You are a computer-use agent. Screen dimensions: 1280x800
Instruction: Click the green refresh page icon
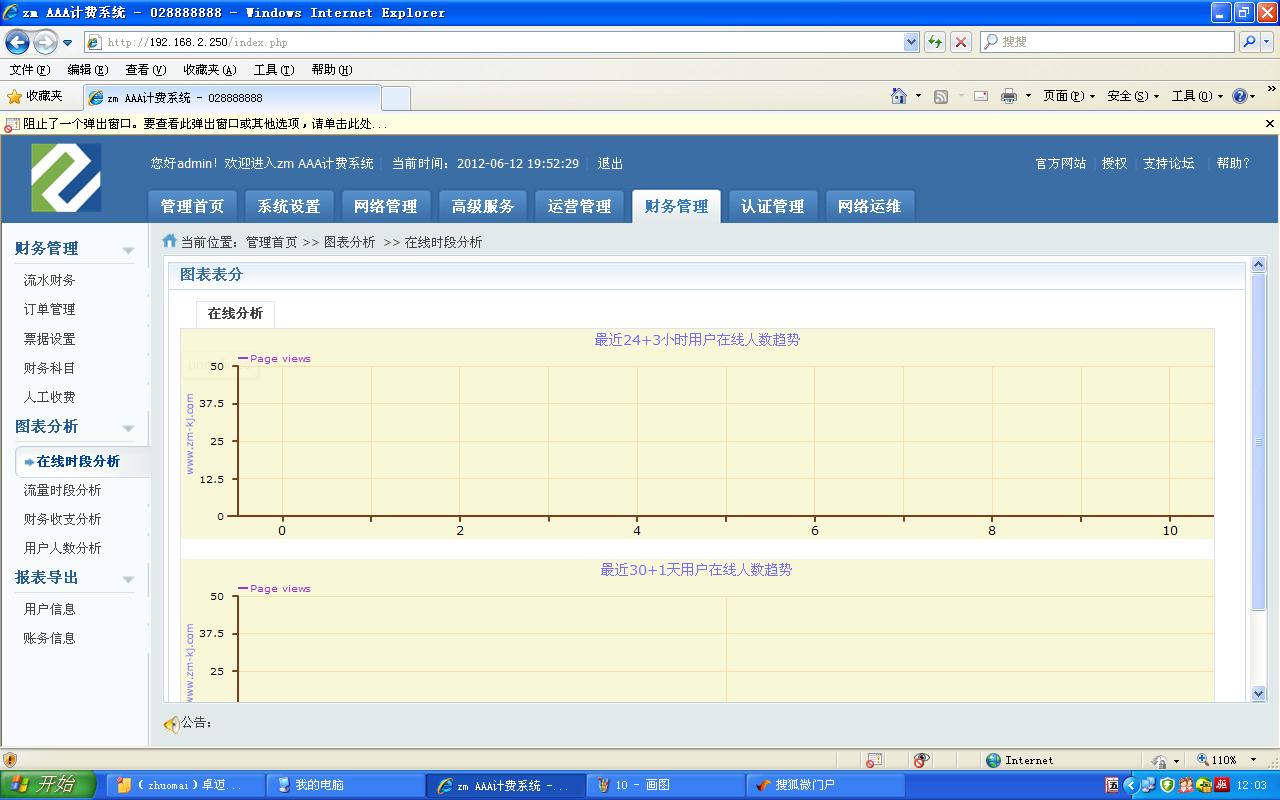935,42
